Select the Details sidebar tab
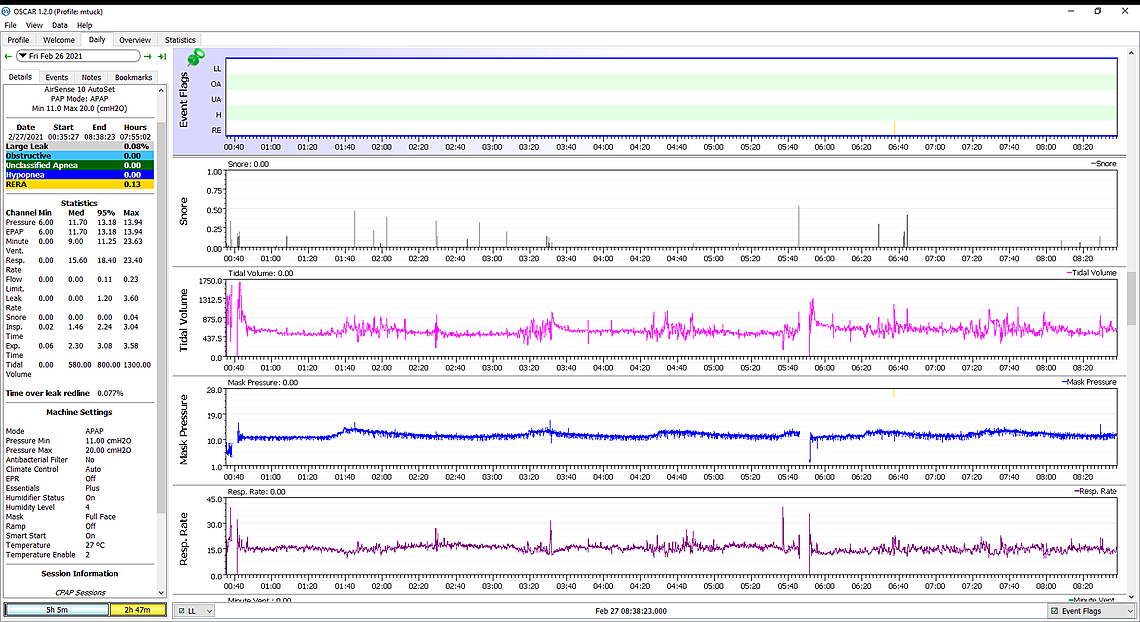Viewport: 1140px width, 622px height. pyautogui.click(x=20, y=76)
